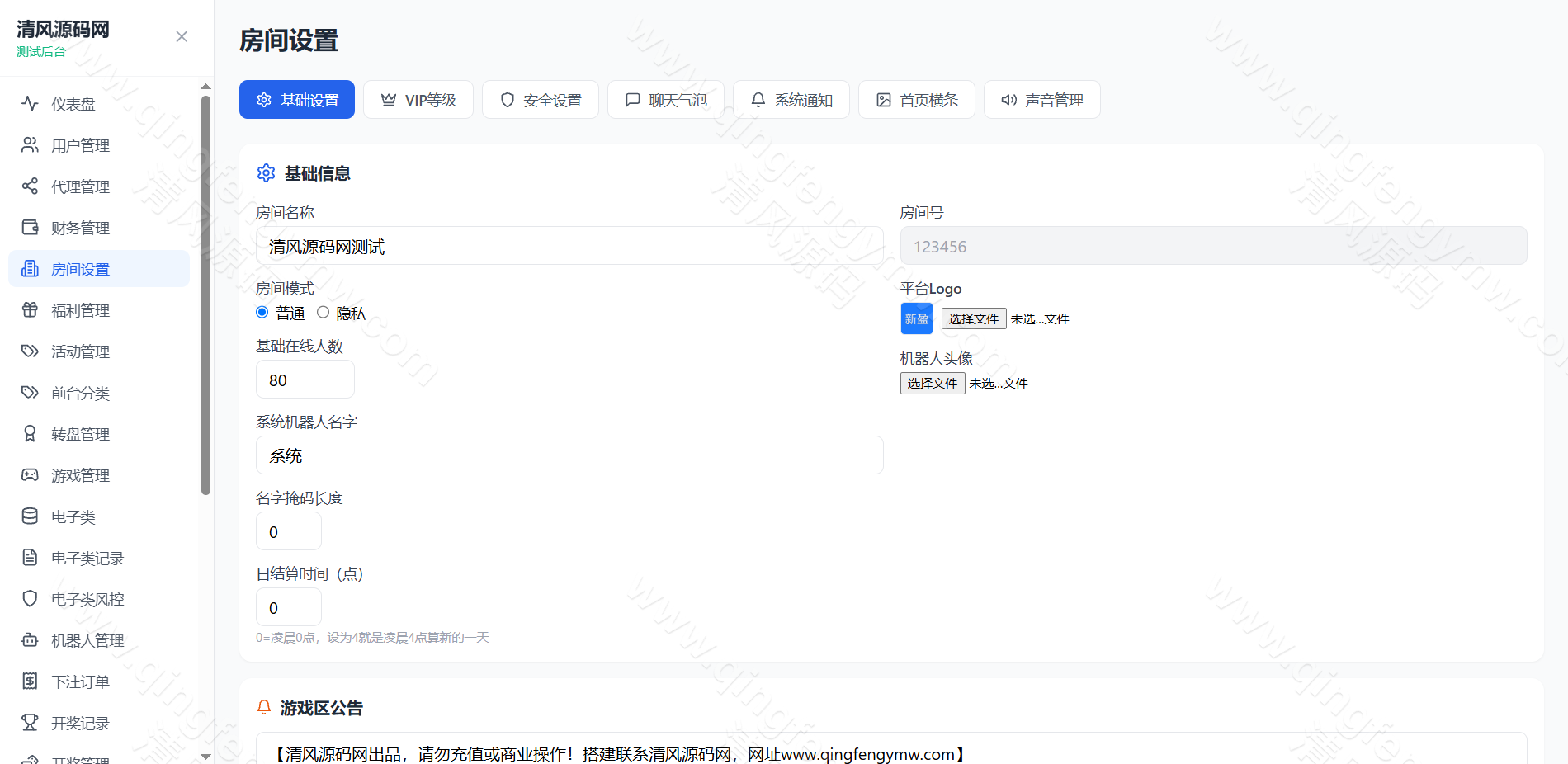
Task: Open the 系统通知 tab
Action: 791,100
